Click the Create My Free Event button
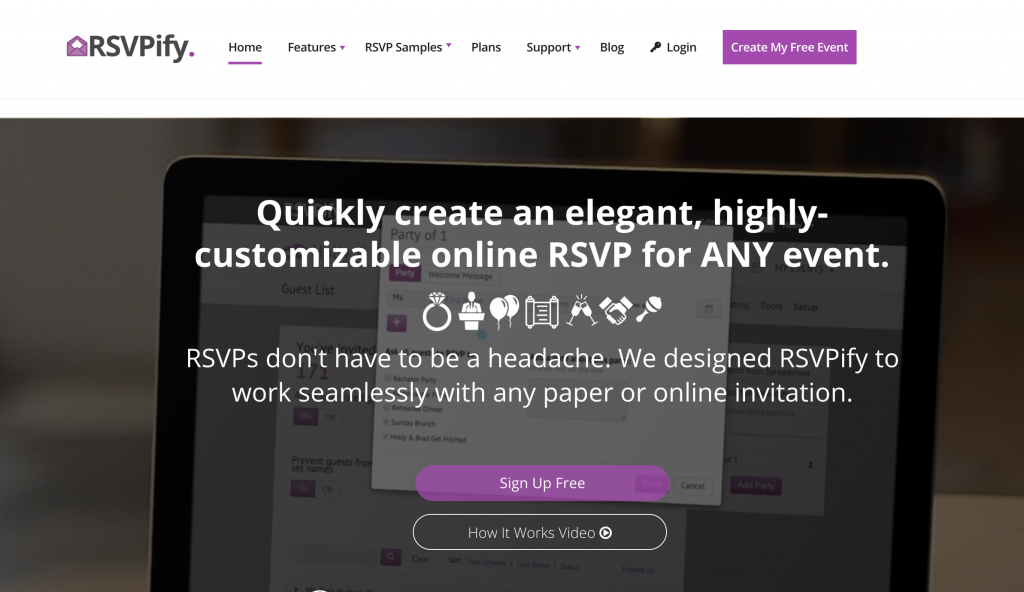This screenshot has width=1024, height=592. tap(790, 47)
